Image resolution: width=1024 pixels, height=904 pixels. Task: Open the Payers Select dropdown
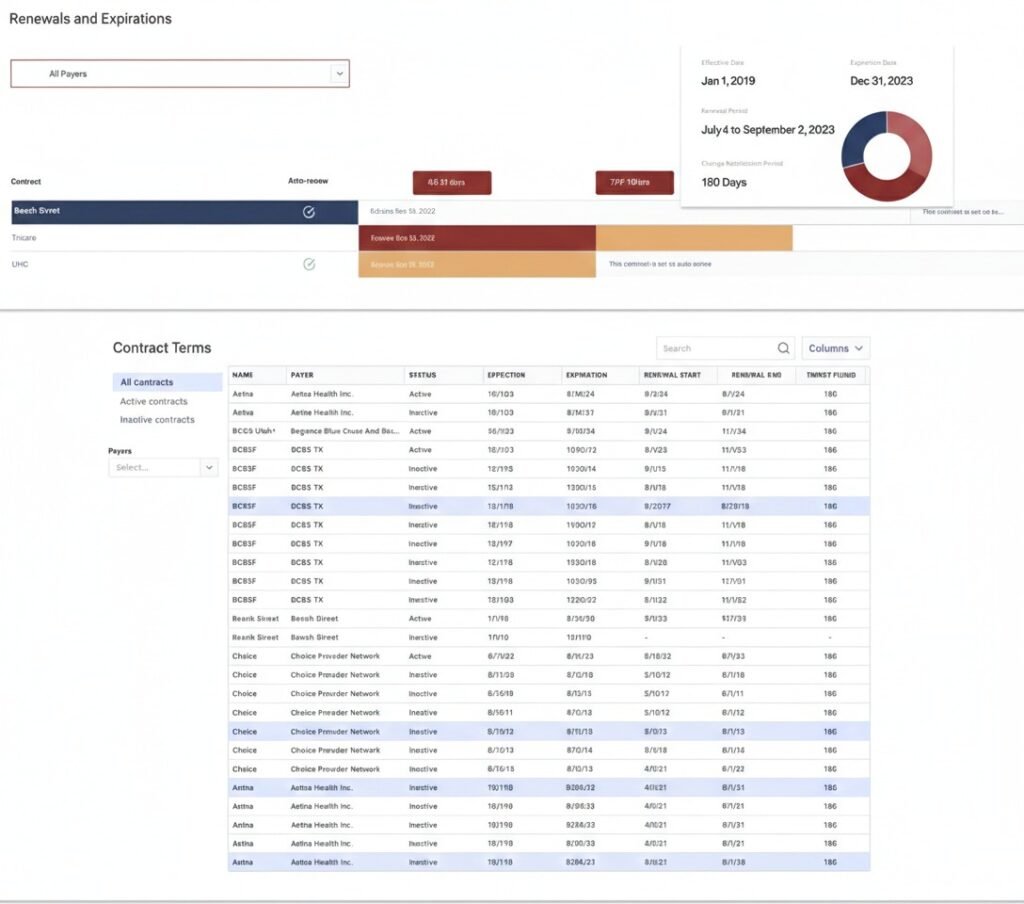[x=163, y=467]
